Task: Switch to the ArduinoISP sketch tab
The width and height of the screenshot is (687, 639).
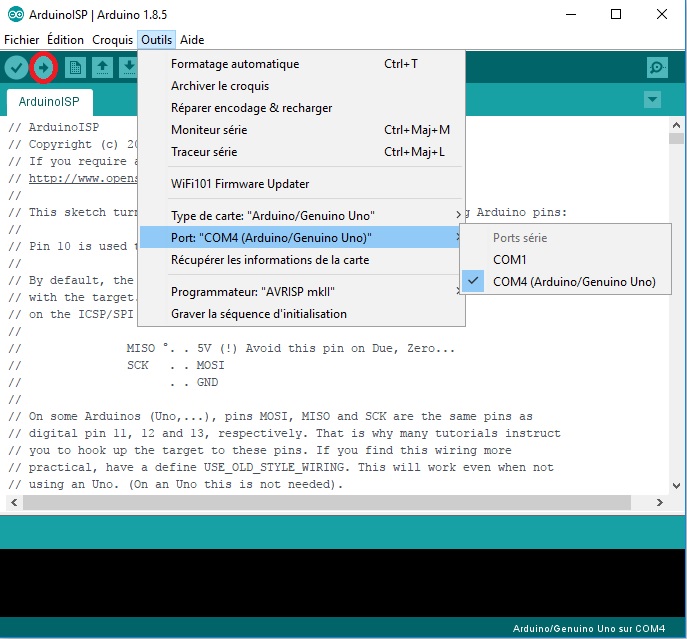Action: click(x=50, y=102)
